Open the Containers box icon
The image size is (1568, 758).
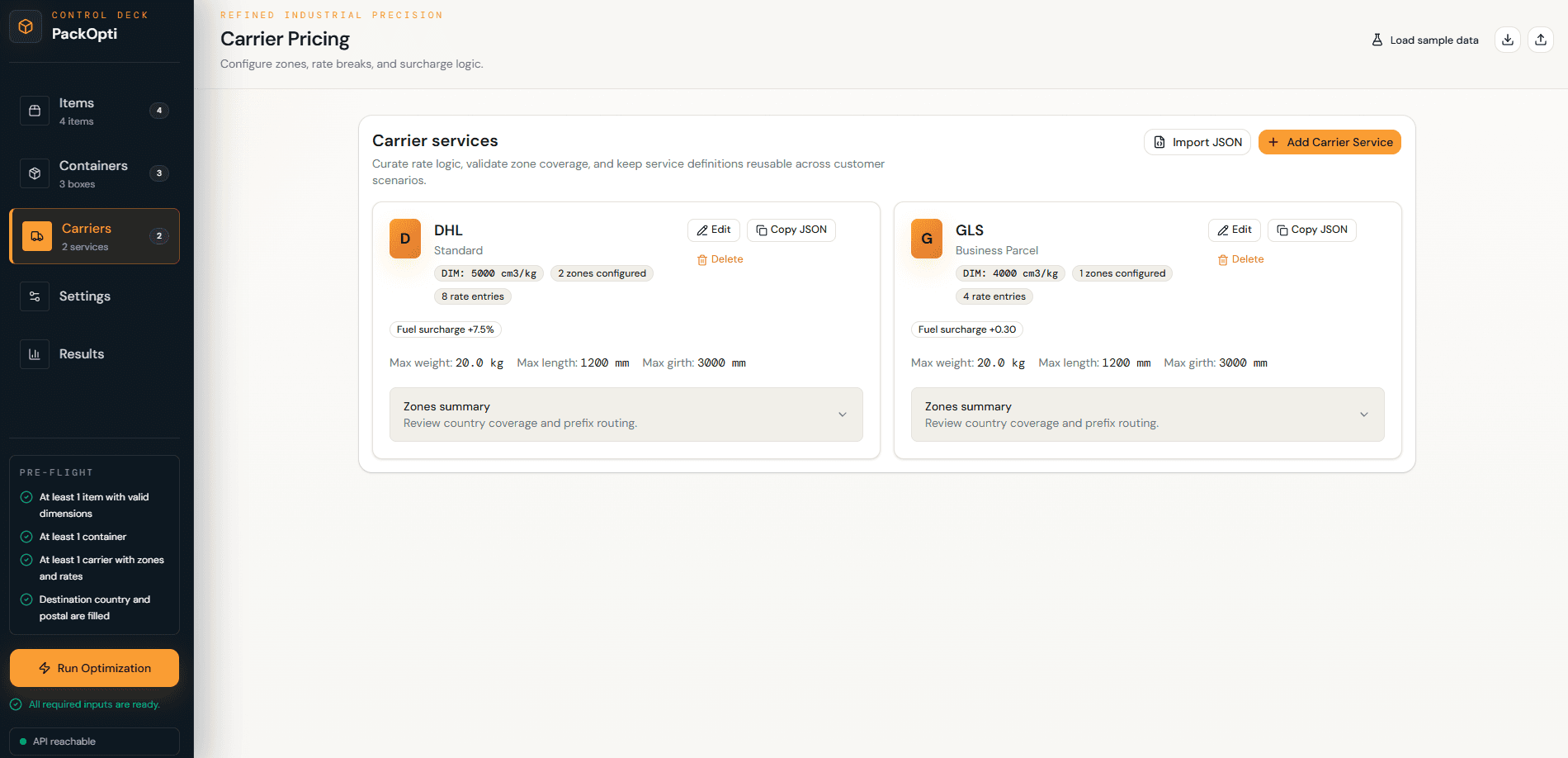coord(35,173)
